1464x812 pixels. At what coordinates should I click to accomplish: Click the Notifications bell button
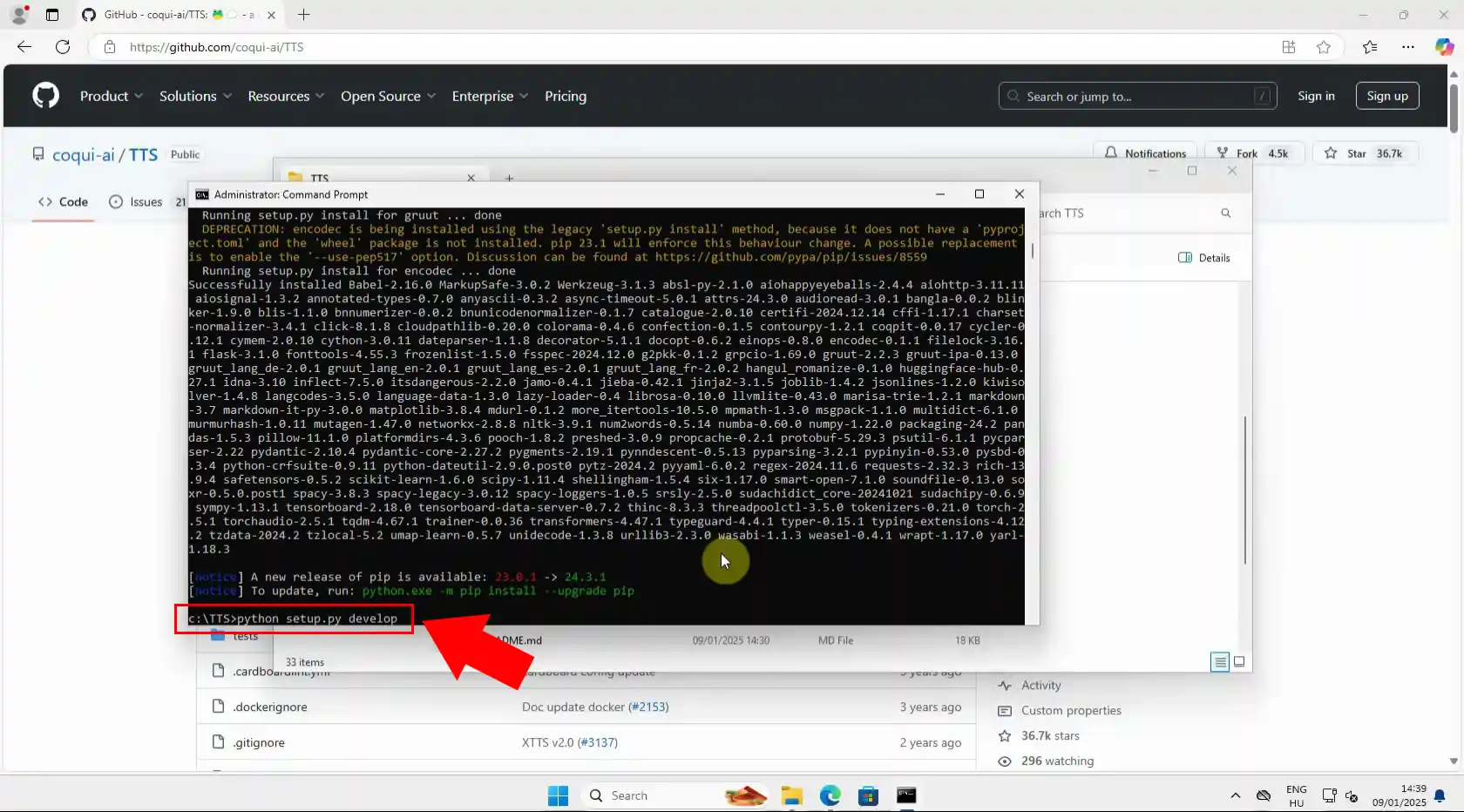1145,153
